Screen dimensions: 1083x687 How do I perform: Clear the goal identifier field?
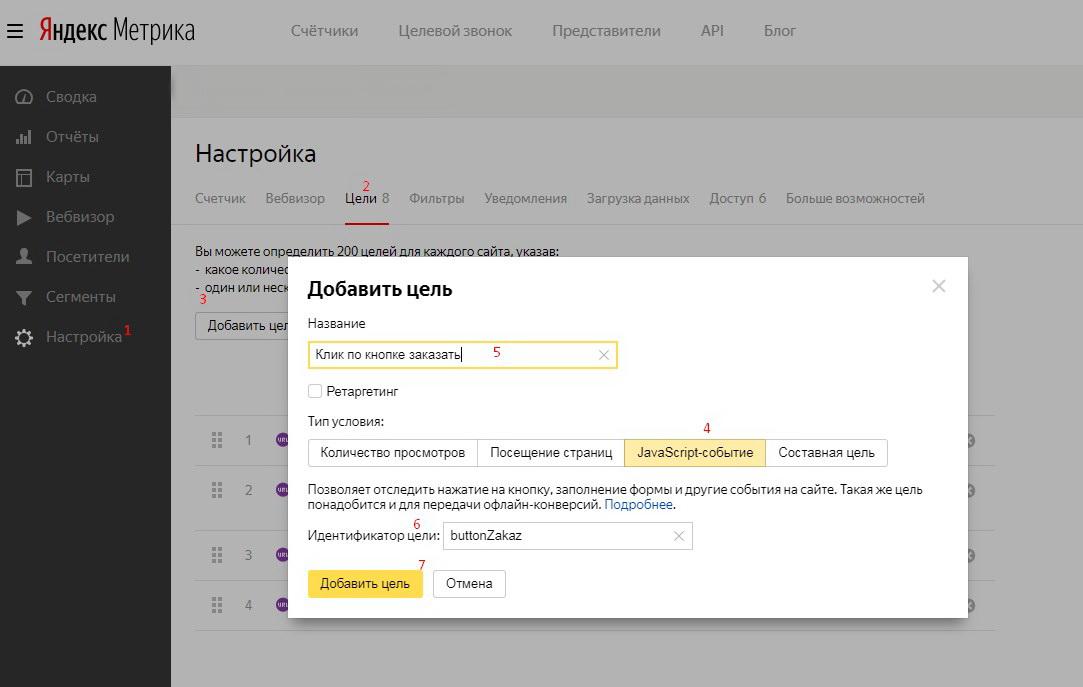679,536
